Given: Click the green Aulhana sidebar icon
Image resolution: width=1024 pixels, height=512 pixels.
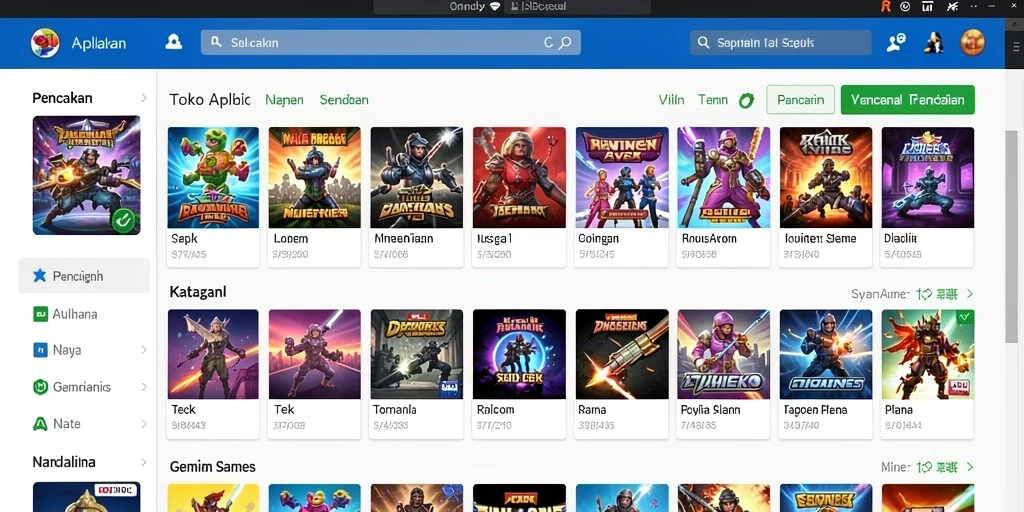Looking at the screenshot, I should click(x=40, y=314).
